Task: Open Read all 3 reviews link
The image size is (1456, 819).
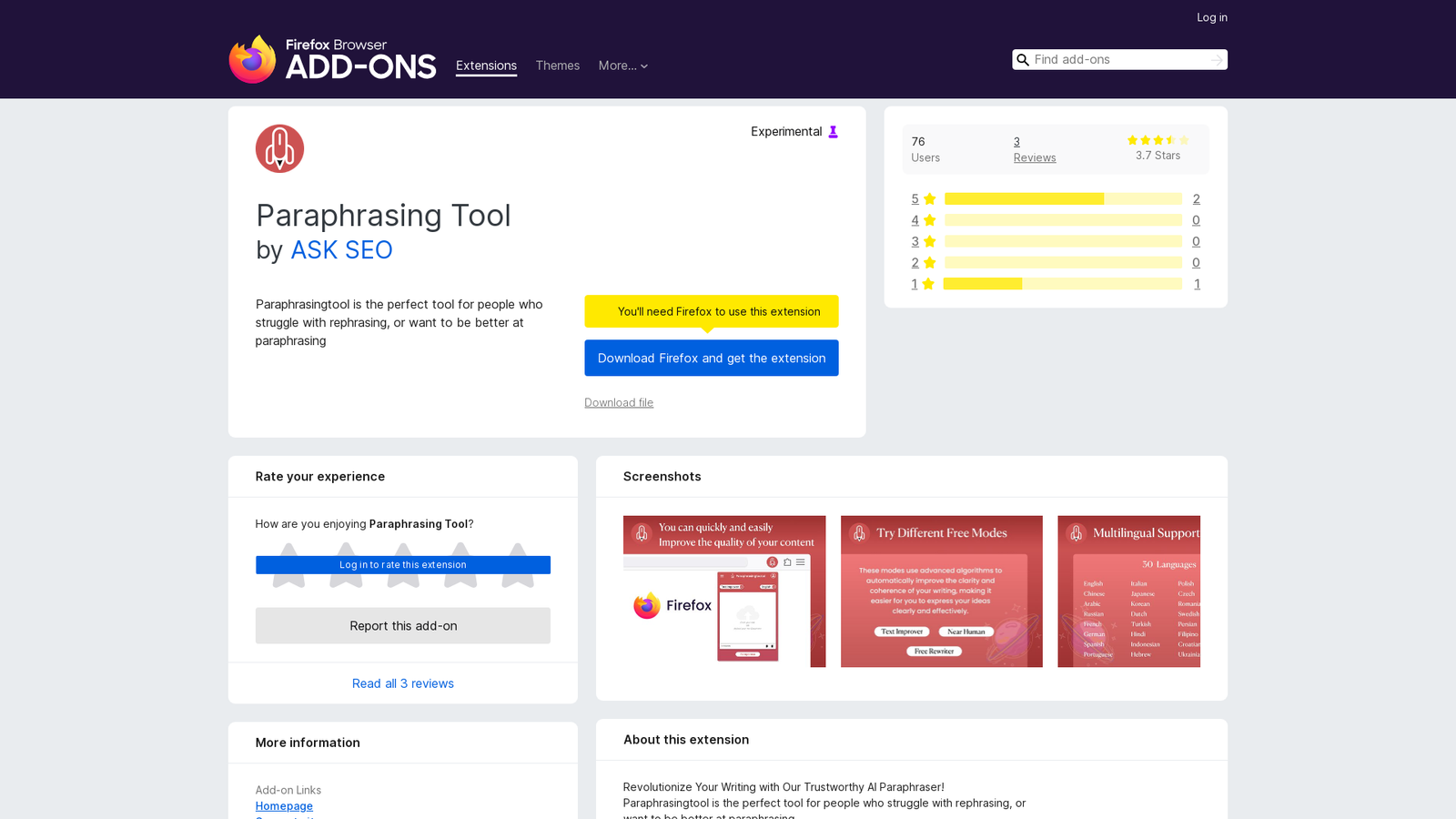Action: click(x=403, y=683)
